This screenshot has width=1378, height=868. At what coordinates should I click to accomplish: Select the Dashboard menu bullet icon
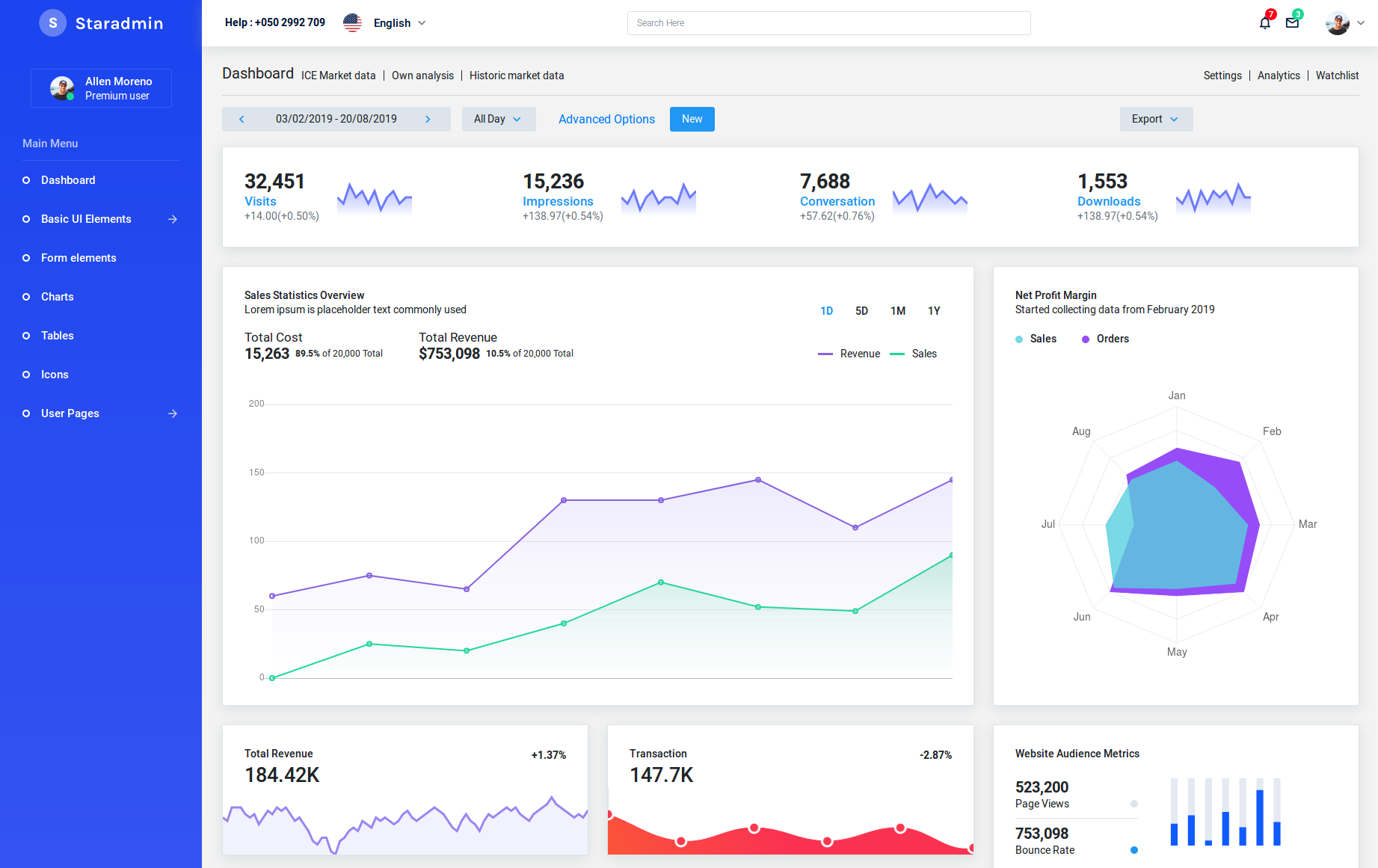coord(25,180)
